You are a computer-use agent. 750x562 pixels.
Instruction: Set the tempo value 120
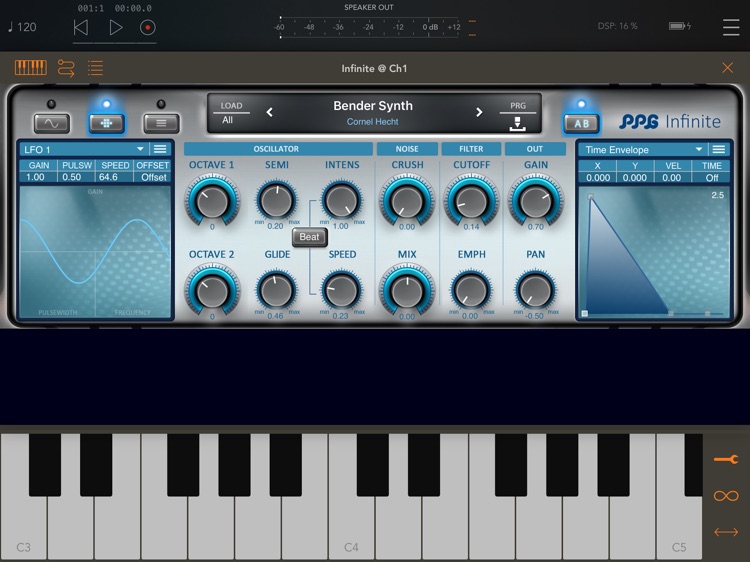pyautogui.click(x=22, y=27)
